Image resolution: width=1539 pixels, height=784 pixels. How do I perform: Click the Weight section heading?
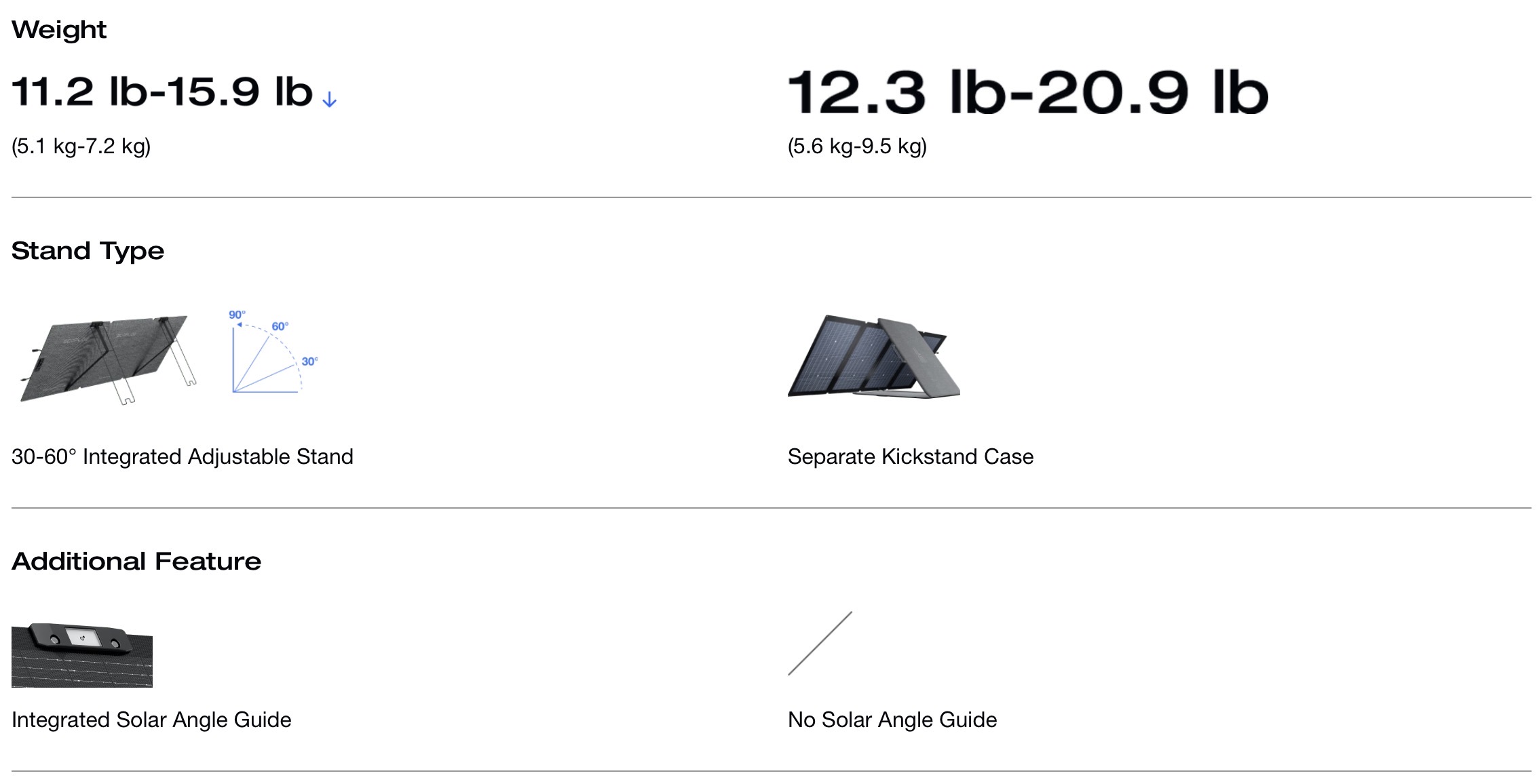pyautogui.click(x=59, y=30)
